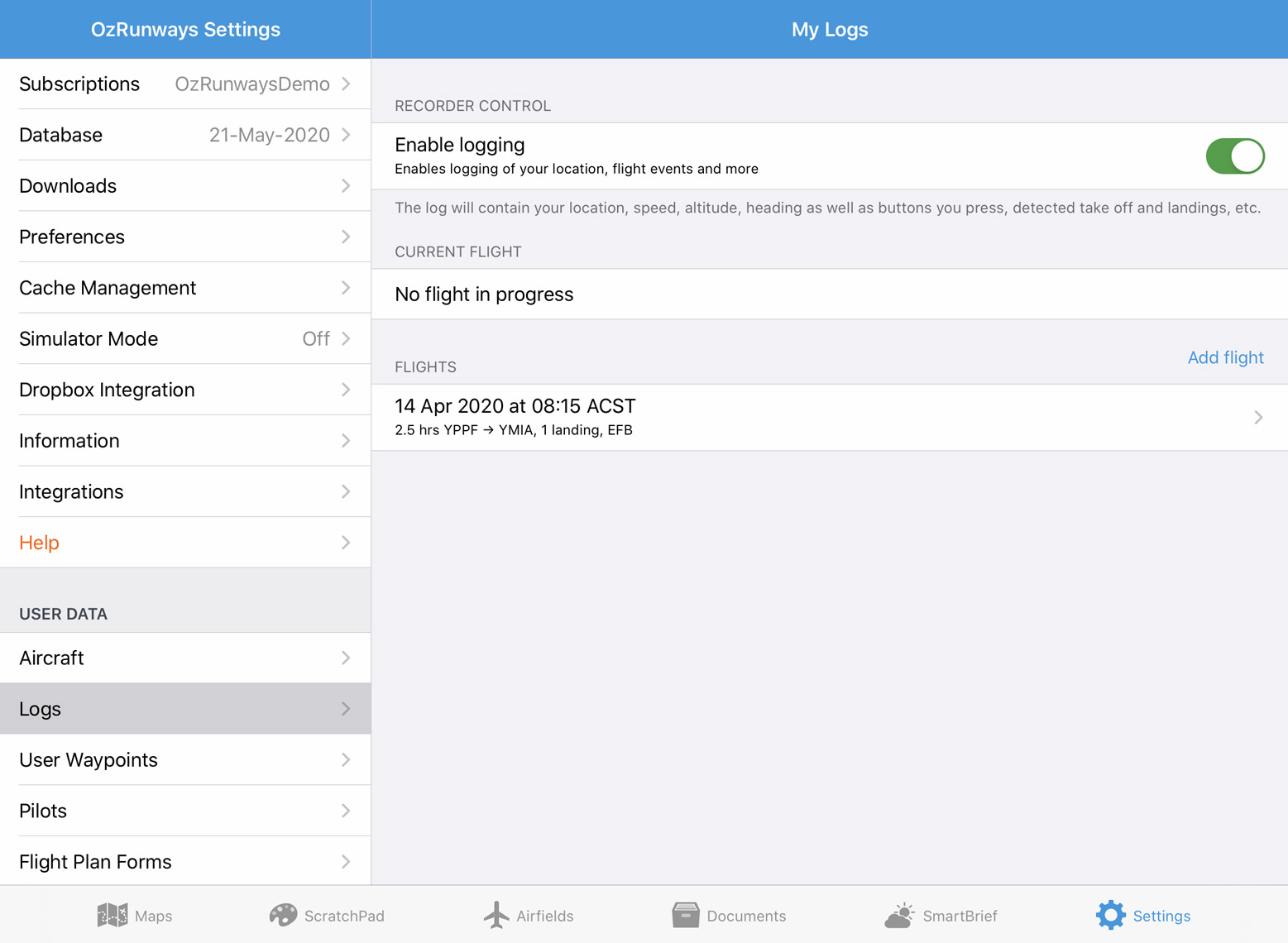
Task: Open the Database row label
Action: [x=61, y=135]
